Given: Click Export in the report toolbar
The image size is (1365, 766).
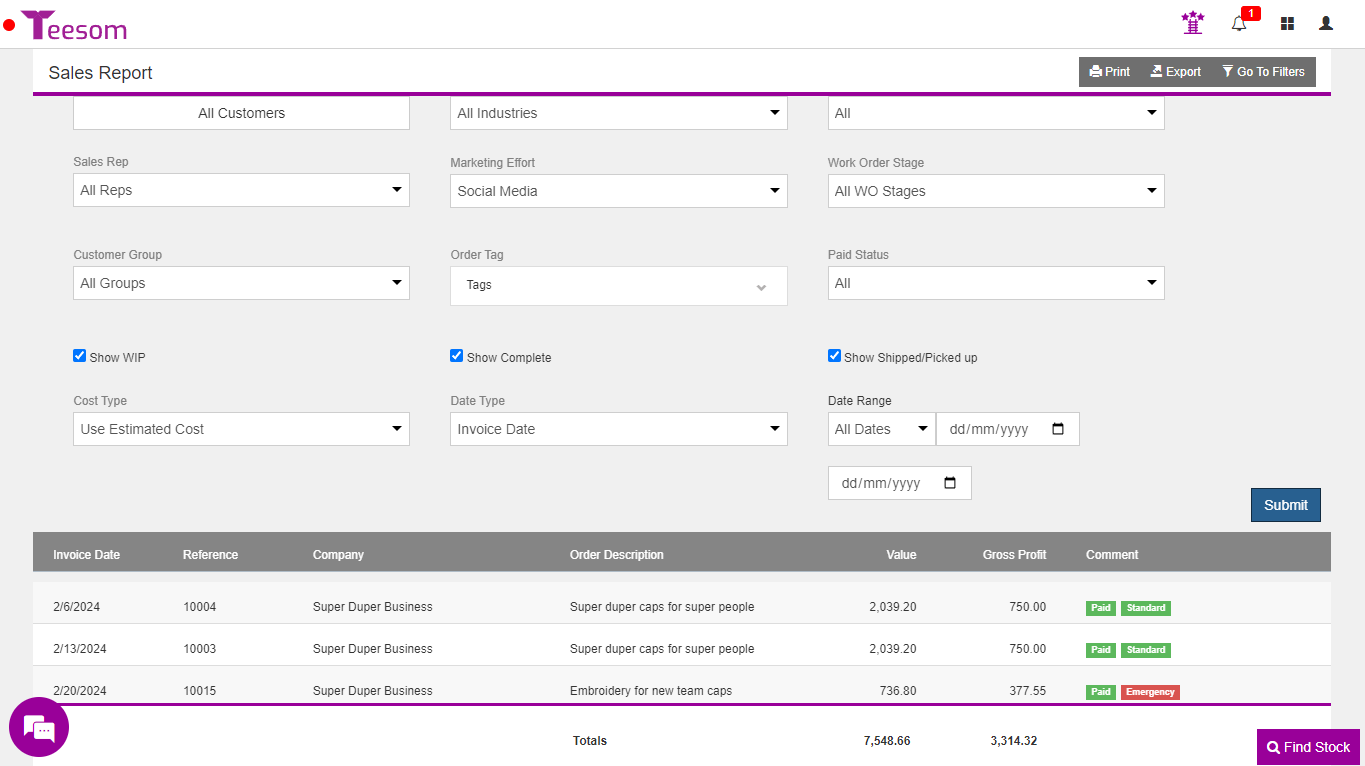Looking at the screenshot, I should click(x=1175, y=72).
